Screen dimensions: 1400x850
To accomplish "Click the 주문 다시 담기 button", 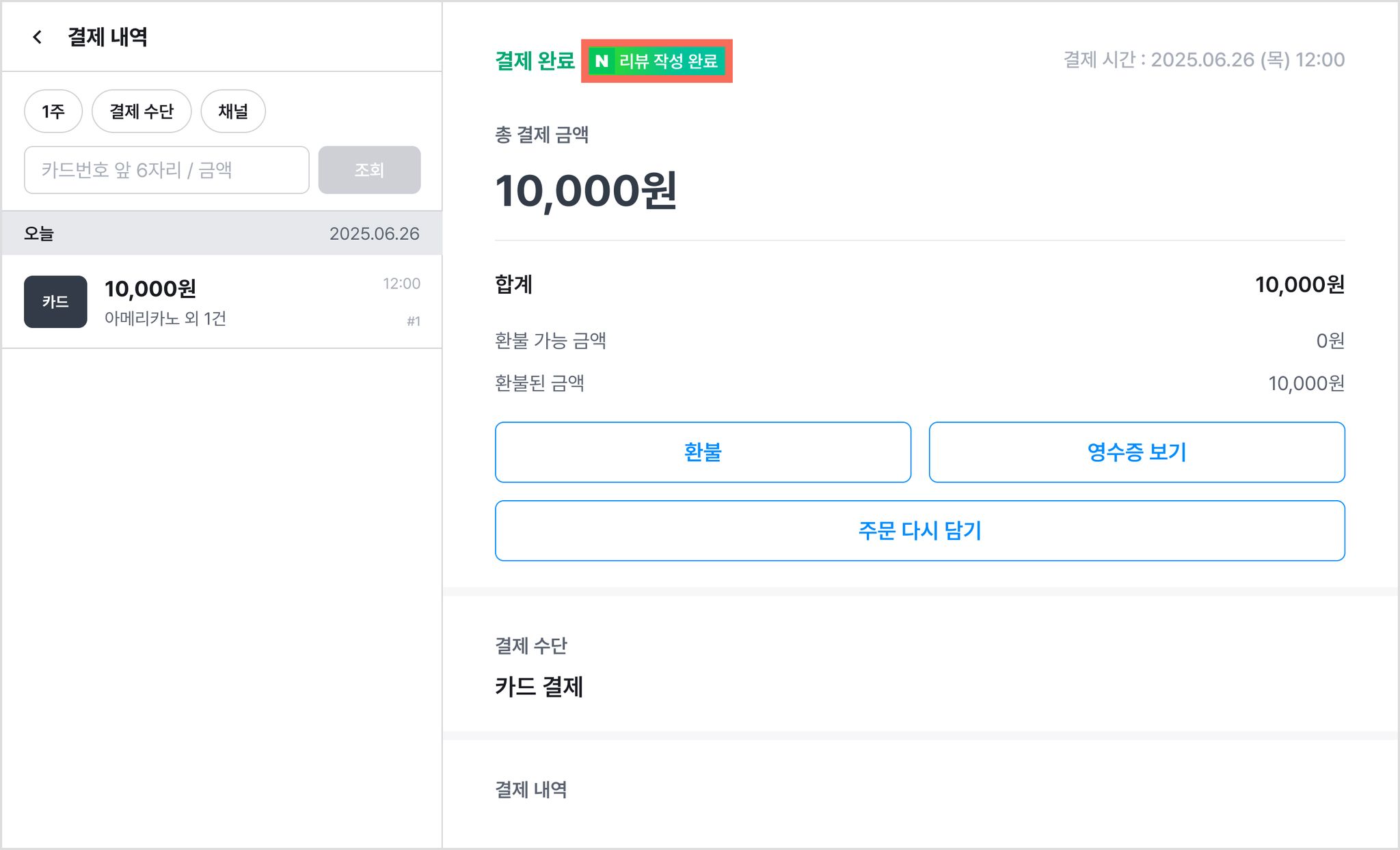I will (x=920, y=530).
